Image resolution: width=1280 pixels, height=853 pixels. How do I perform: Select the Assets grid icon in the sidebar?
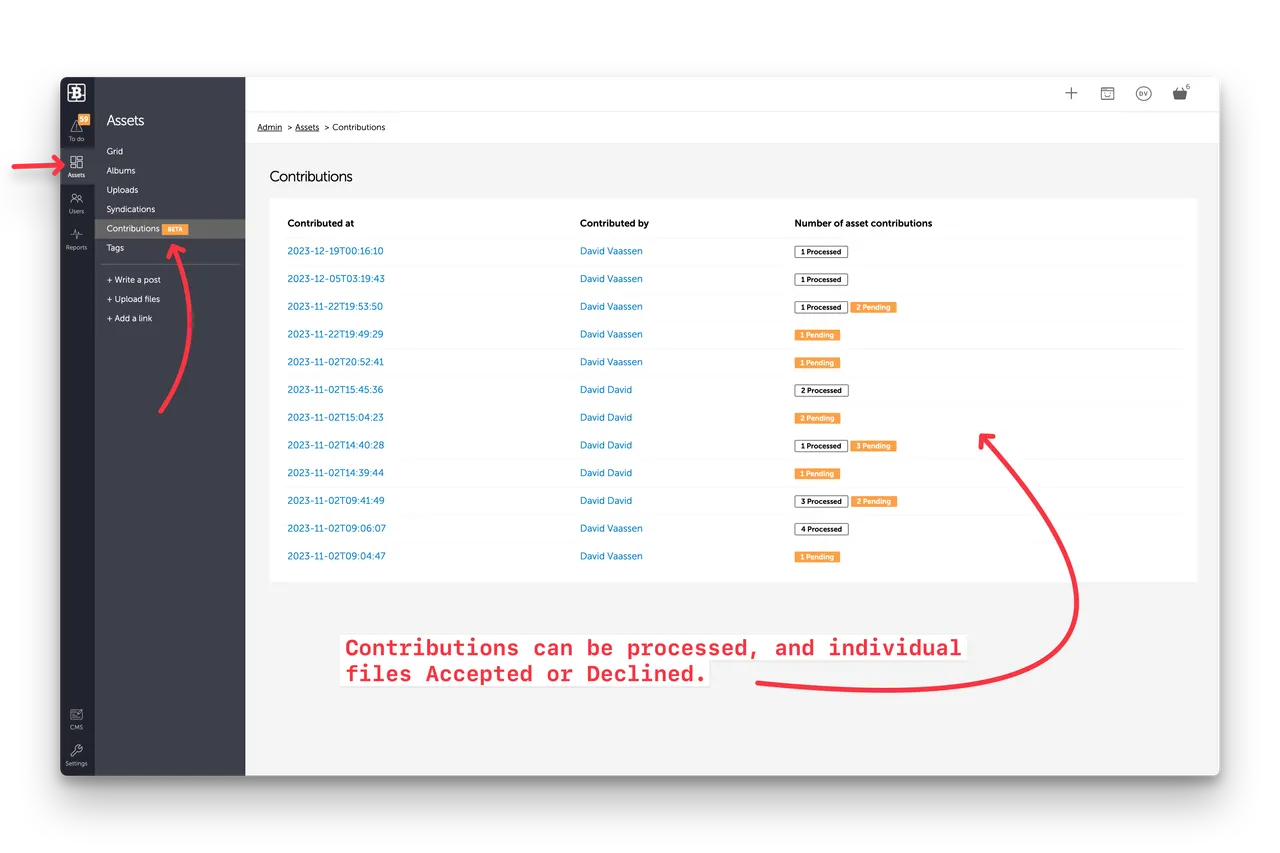click(x=76, y=164)
